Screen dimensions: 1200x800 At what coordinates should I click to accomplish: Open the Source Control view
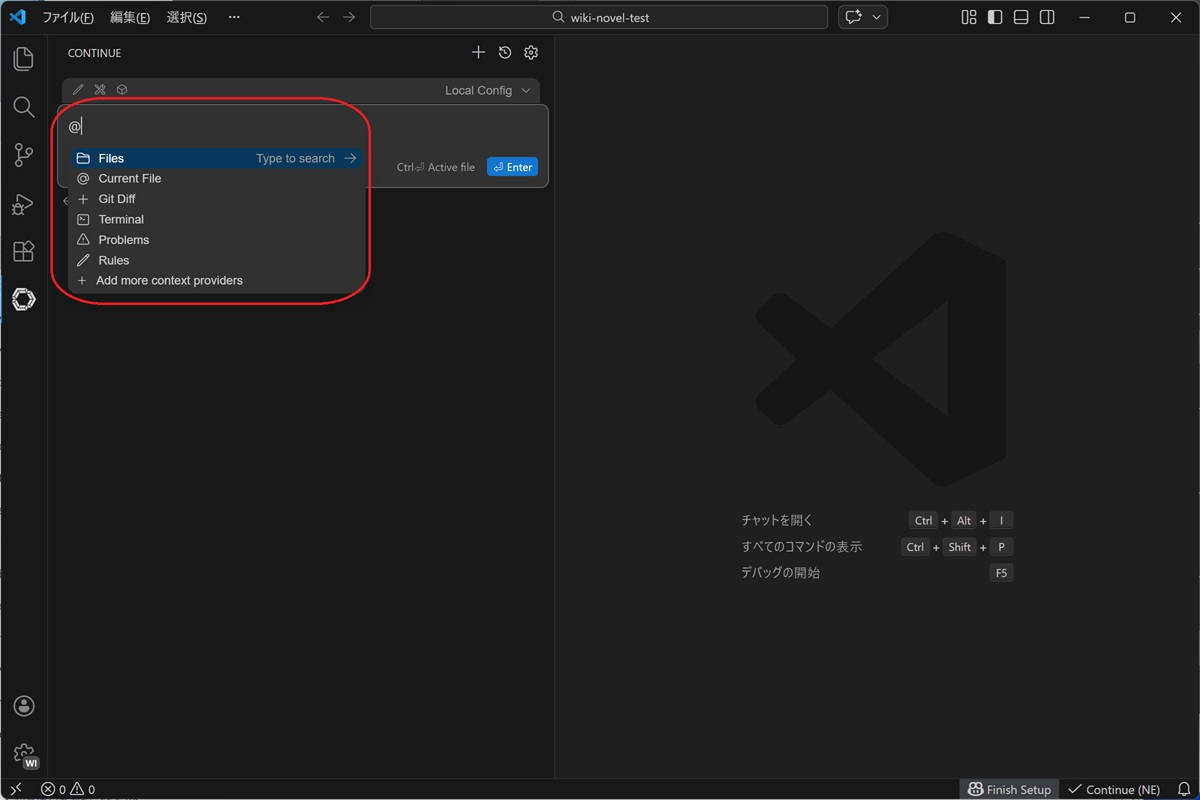[x=23, y=155]
